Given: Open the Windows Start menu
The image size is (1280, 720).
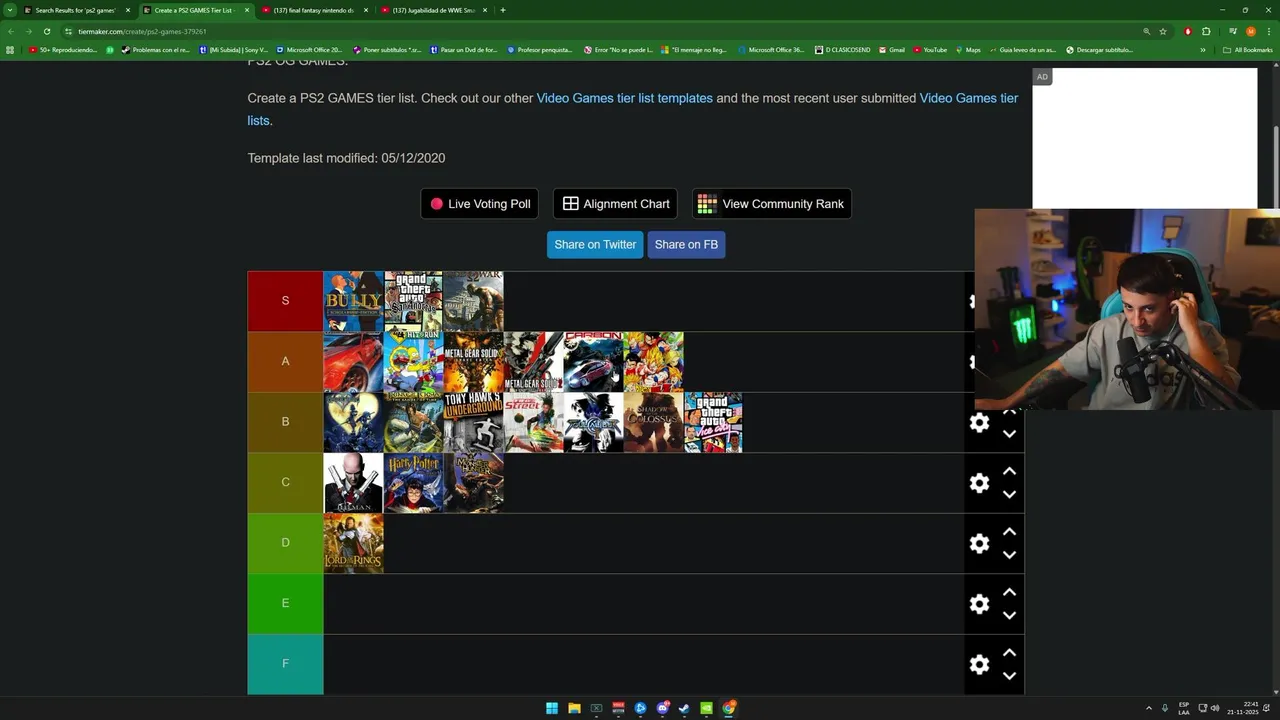Looking at the screenshot, I should (x=552, y=708).
